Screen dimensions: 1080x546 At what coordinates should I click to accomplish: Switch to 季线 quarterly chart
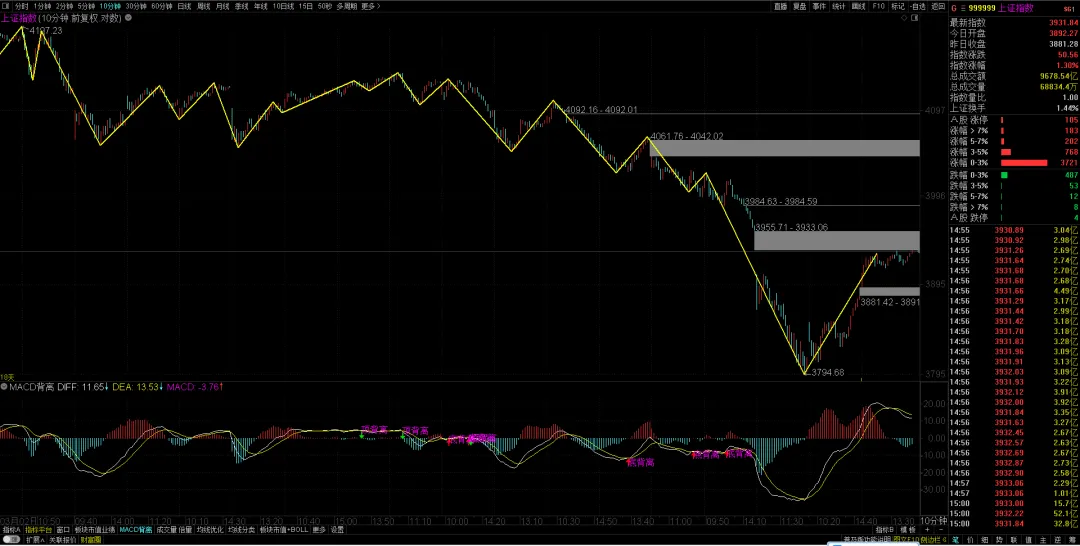(241, 6)
